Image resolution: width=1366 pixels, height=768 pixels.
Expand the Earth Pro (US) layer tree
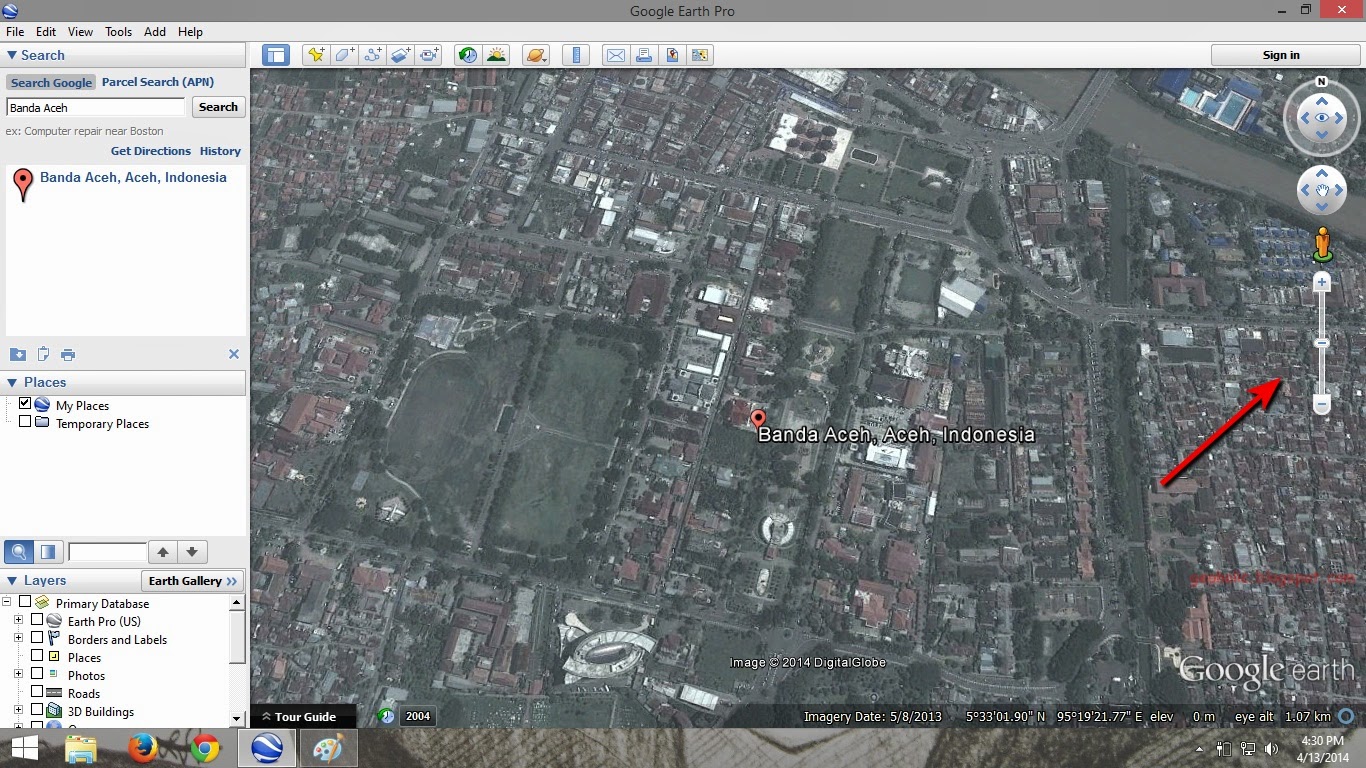[20, 621]
